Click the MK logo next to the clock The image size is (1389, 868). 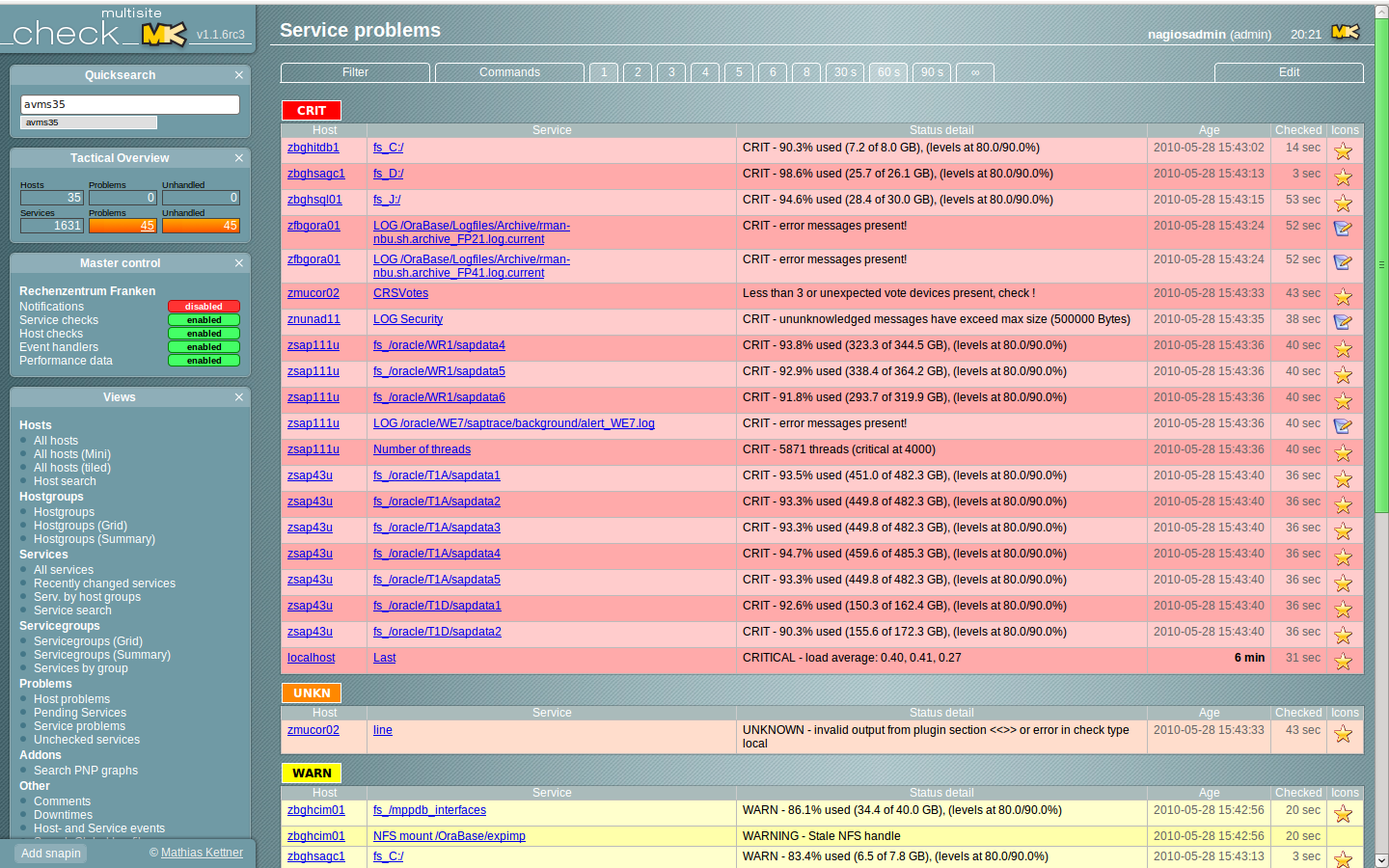(x=1345, y=32)
